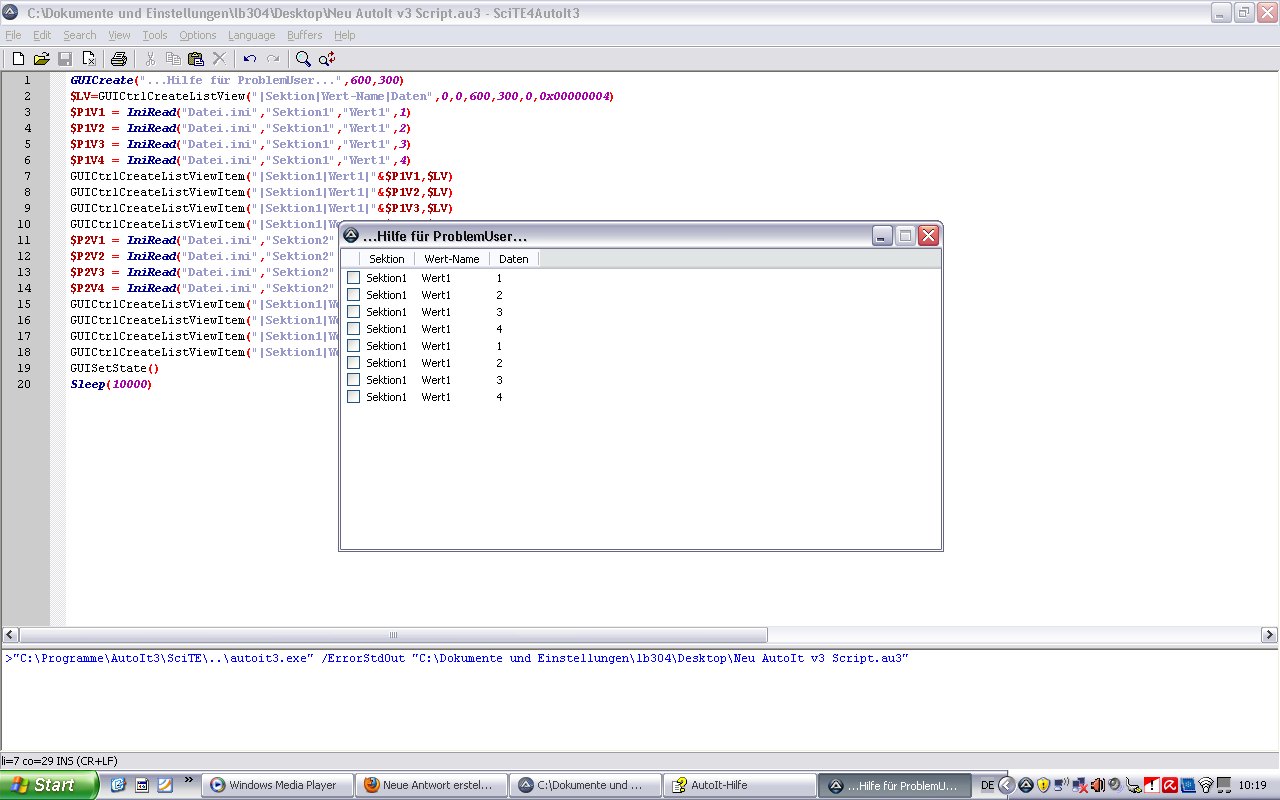Click the New file toolbar icon

[18, 59]
